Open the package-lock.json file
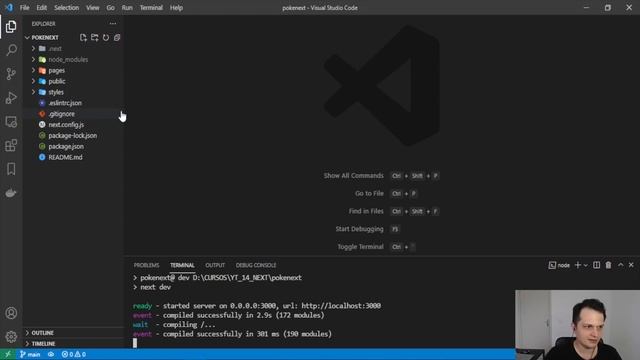640x360 pixels. pos(73,136)
